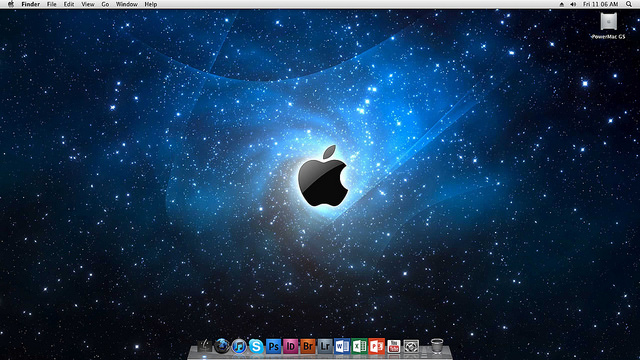Screen dimensions: 640x360
Task: Launch InDesign from the Dock
Action: click(x=290, y=347)
